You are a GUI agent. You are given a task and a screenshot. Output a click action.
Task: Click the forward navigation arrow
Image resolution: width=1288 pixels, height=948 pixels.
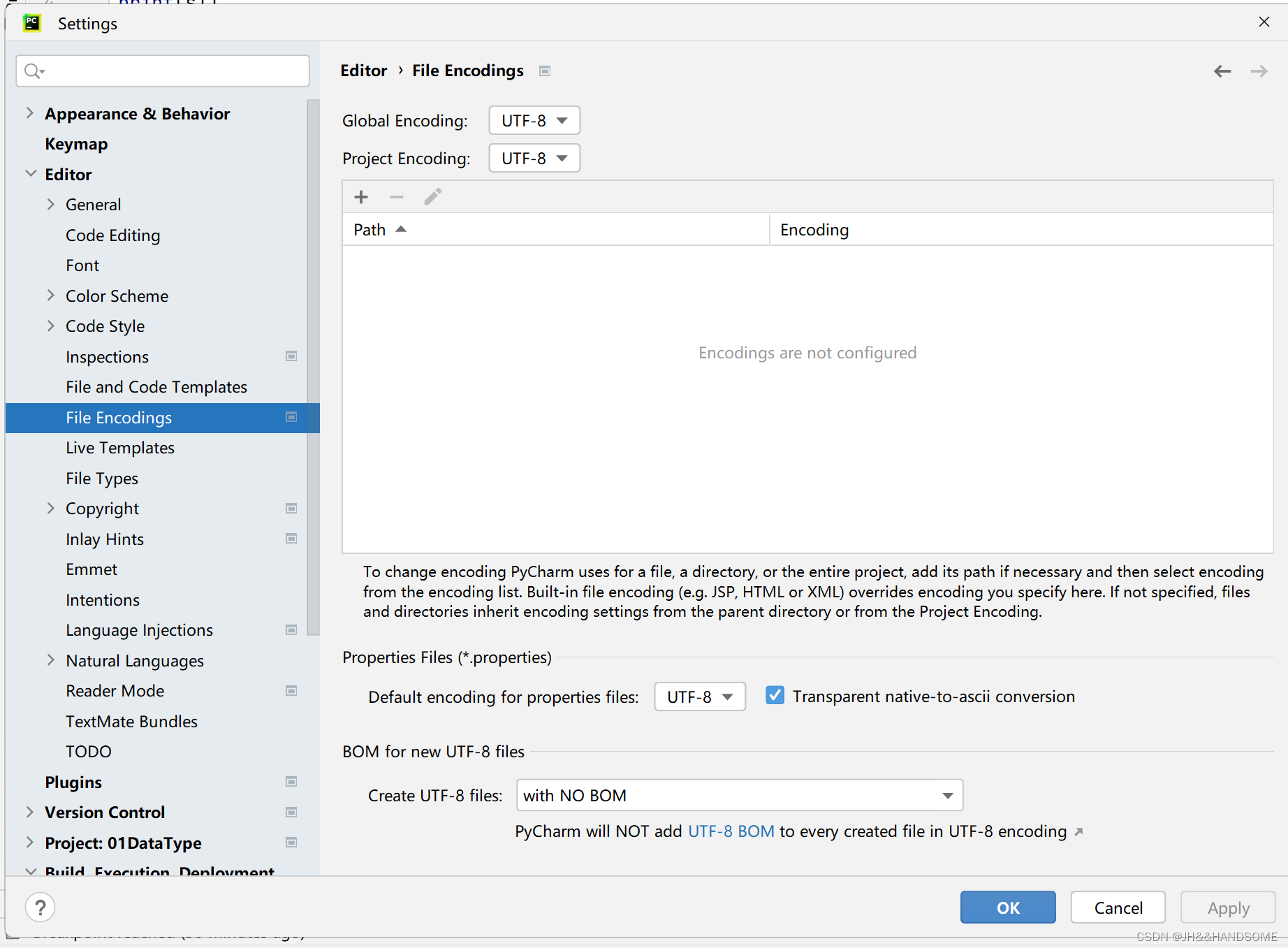coord(1259,71)
